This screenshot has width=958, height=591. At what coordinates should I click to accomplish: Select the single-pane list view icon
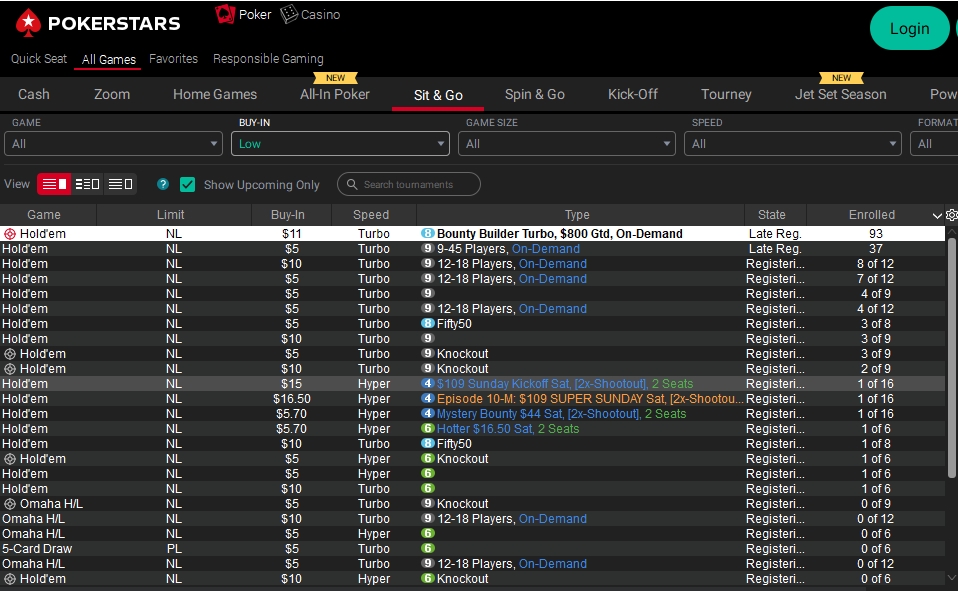pyautogui.click(x=54, y=184)
